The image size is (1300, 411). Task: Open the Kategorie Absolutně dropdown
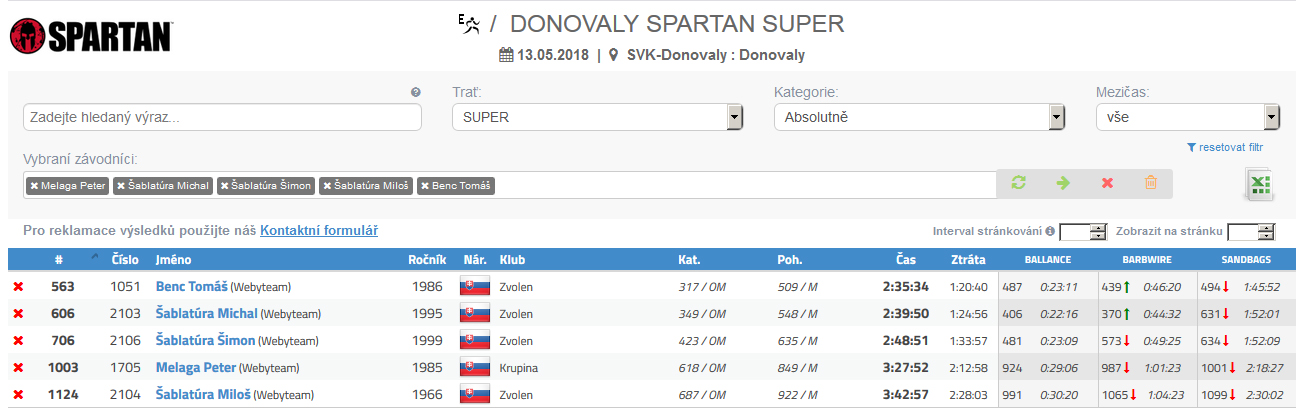point(919,117)
